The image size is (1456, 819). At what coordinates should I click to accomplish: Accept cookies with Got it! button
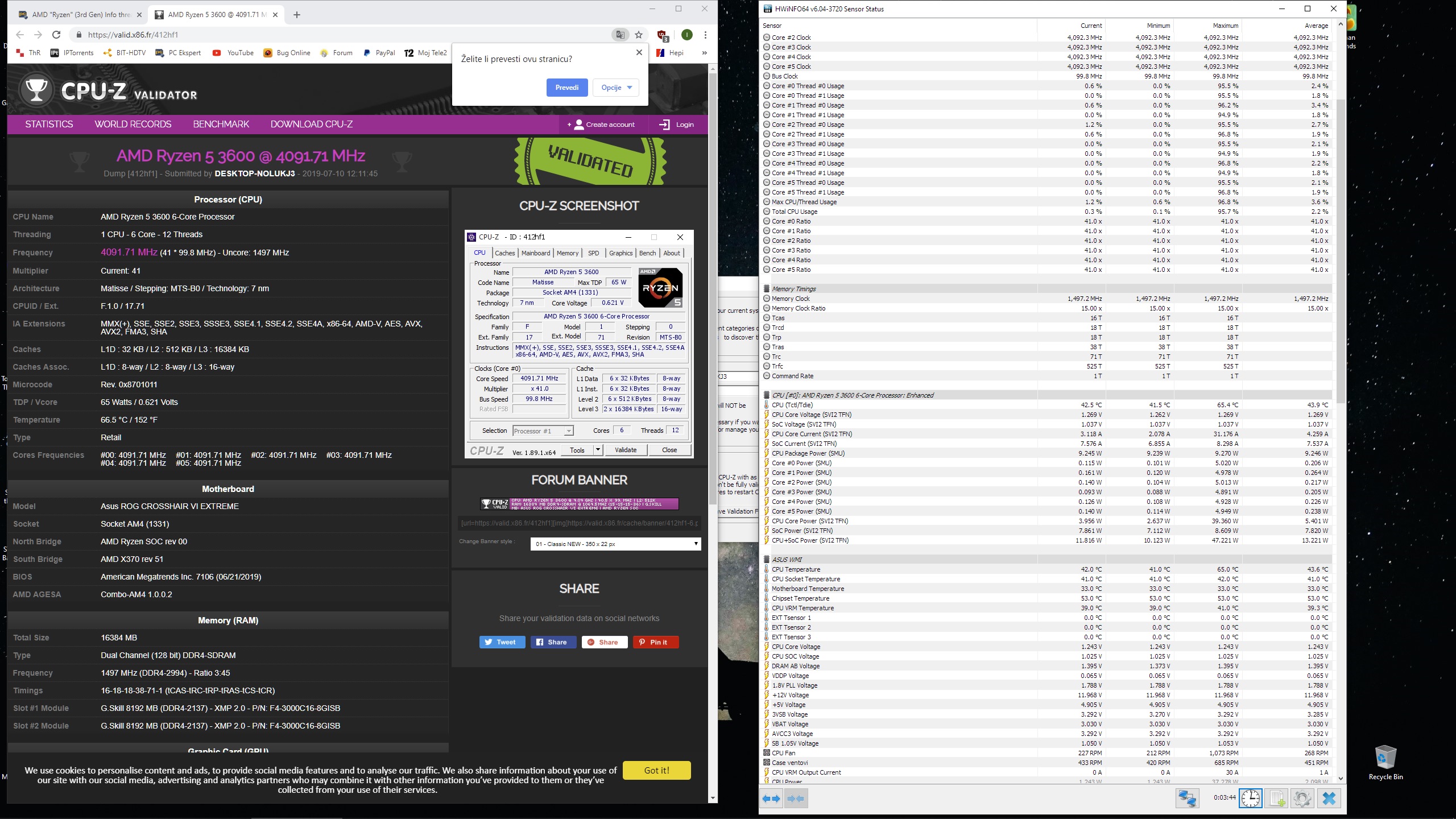(656, 771)
